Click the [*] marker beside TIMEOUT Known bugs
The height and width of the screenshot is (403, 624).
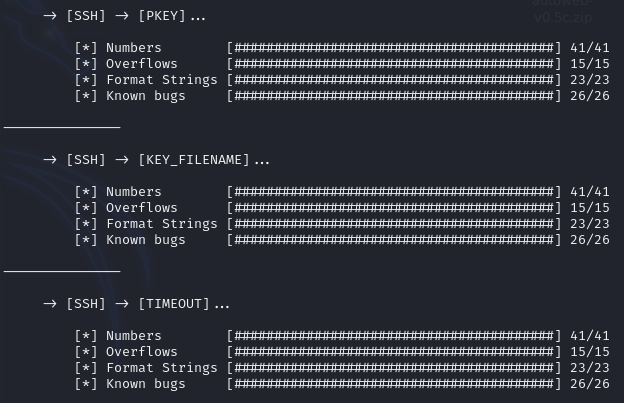(86, 384)
